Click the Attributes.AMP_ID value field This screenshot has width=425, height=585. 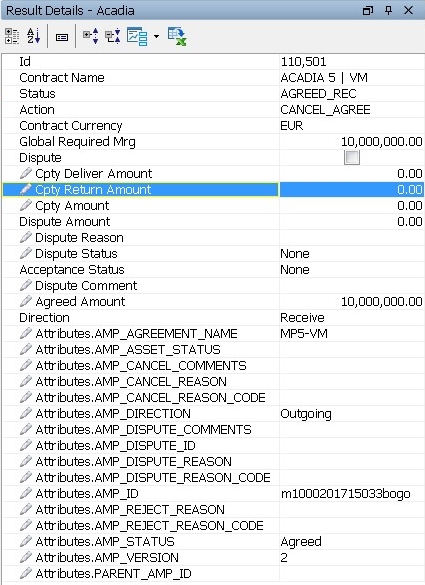[351, 494]
